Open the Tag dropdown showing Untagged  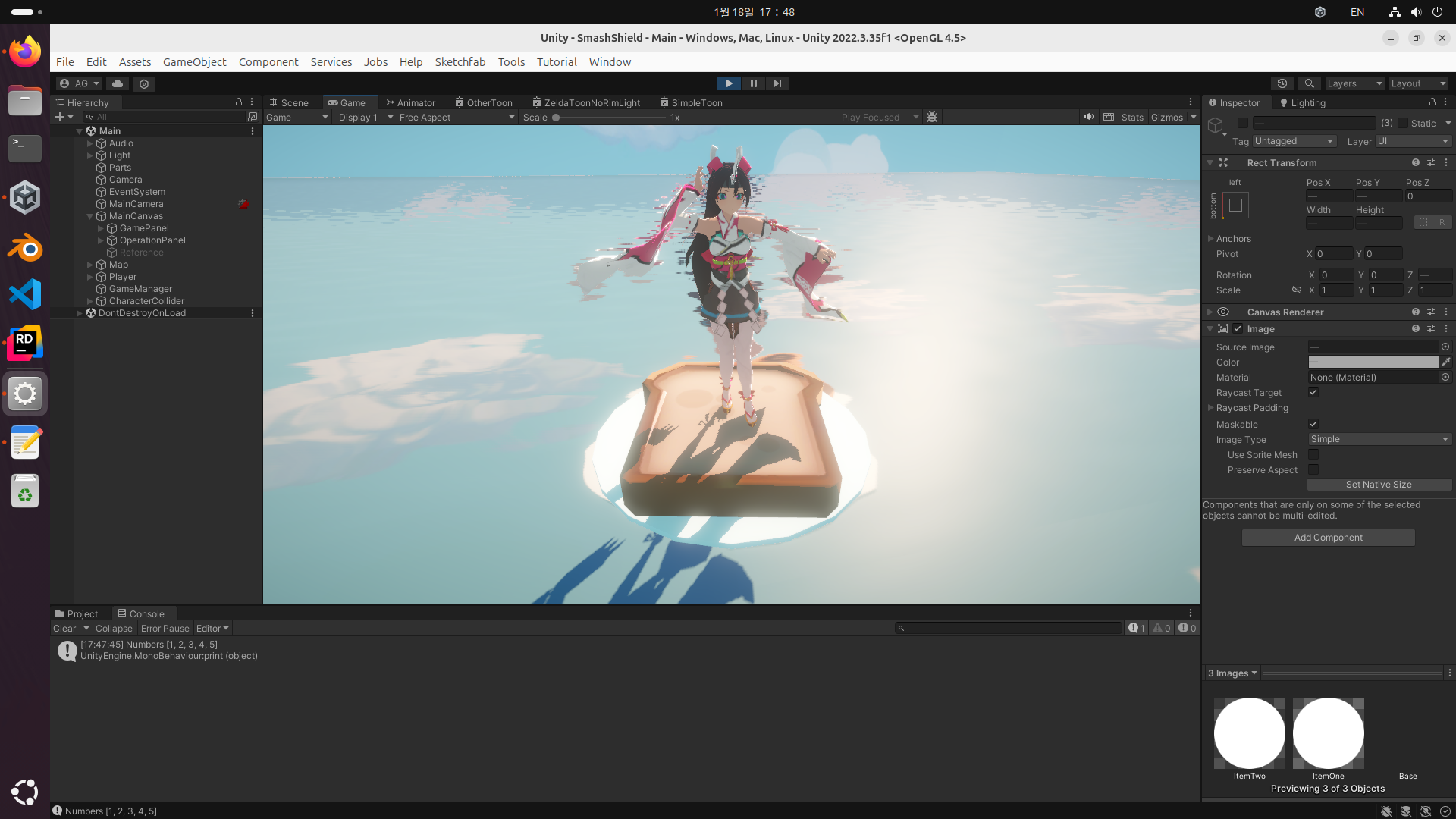pyautogui.click(x=1294, y=141)
